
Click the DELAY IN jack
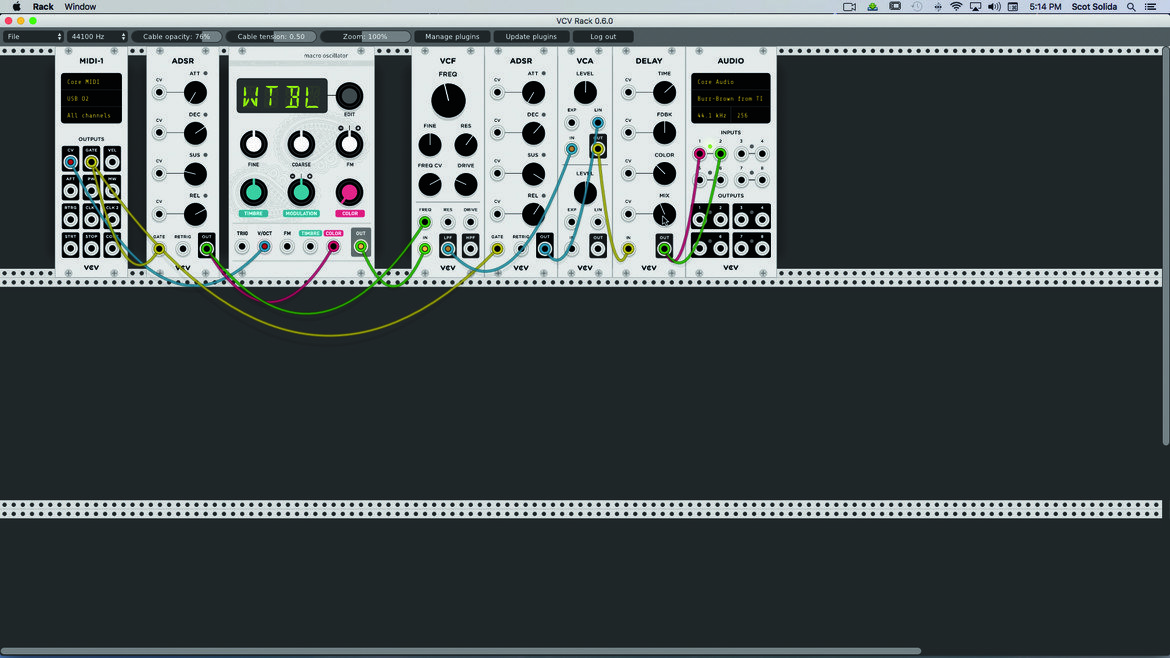coord(628,248)
